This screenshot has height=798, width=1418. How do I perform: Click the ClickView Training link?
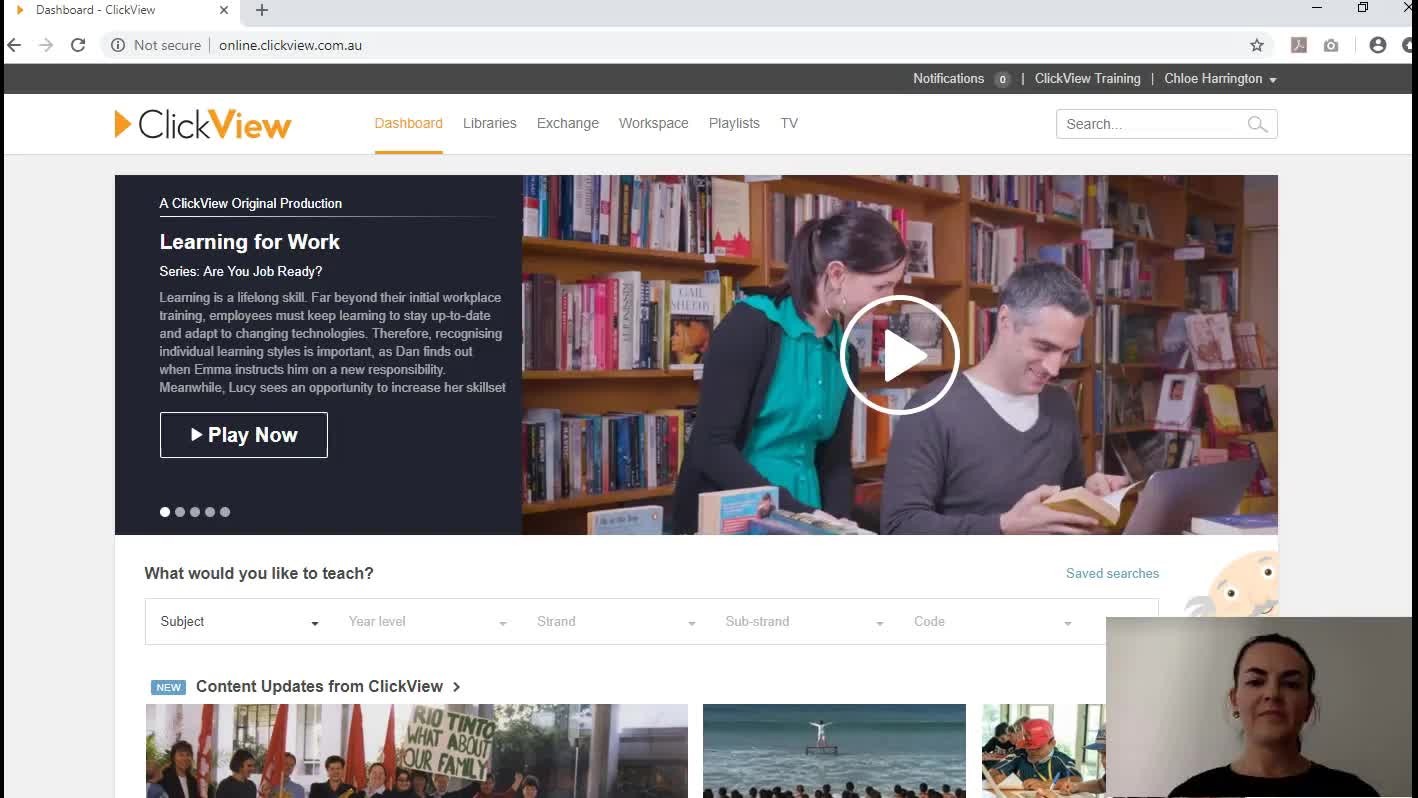pyautogui.click(x=1087, y=79)
